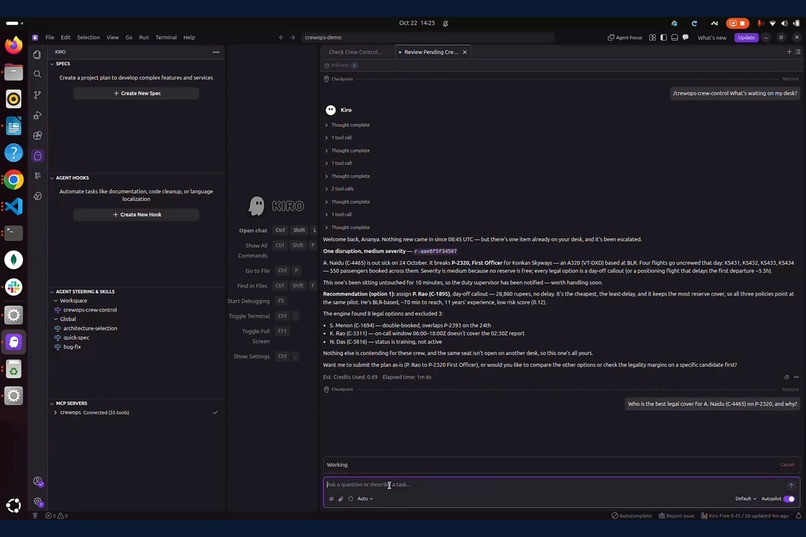This screenshot has height=537, width=806.
Task: Toggle the chat panel icon in title bar
Action: (685, 38)
